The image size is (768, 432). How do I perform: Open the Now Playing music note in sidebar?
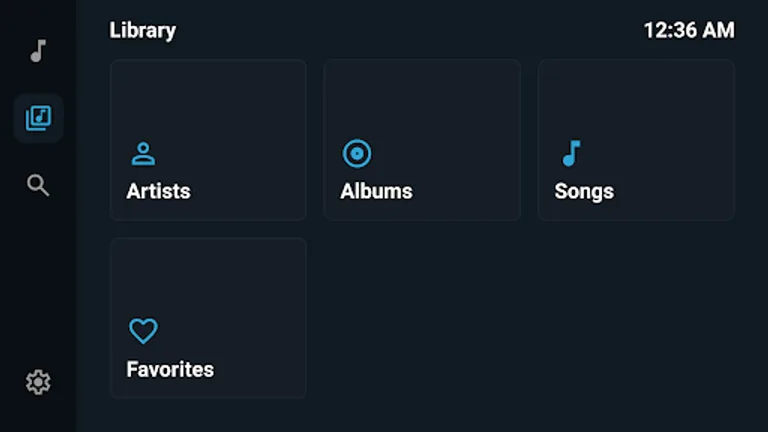pyautogui.click(x=38, y=51)
